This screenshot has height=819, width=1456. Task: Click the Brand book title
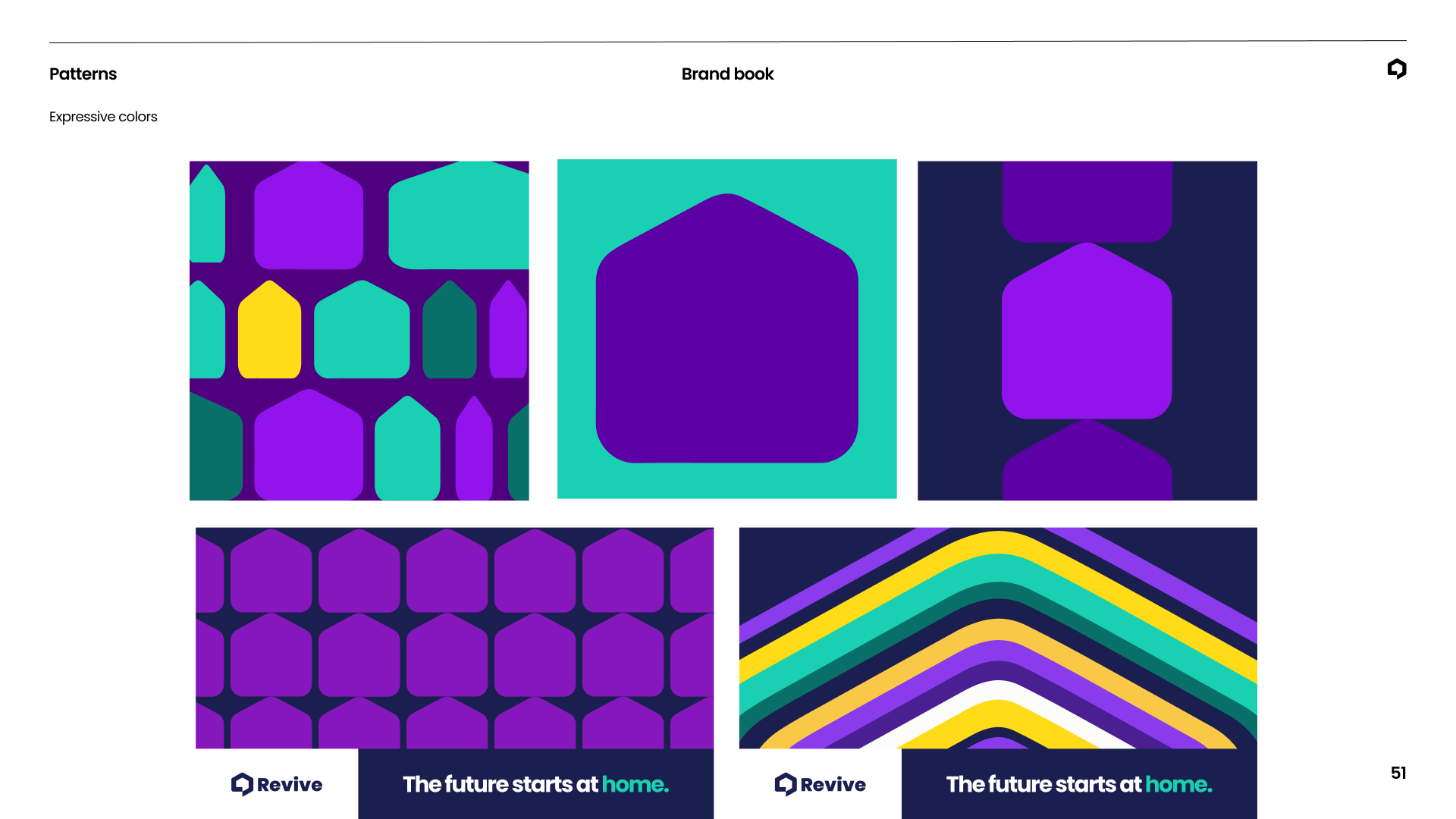pos(727,74)
